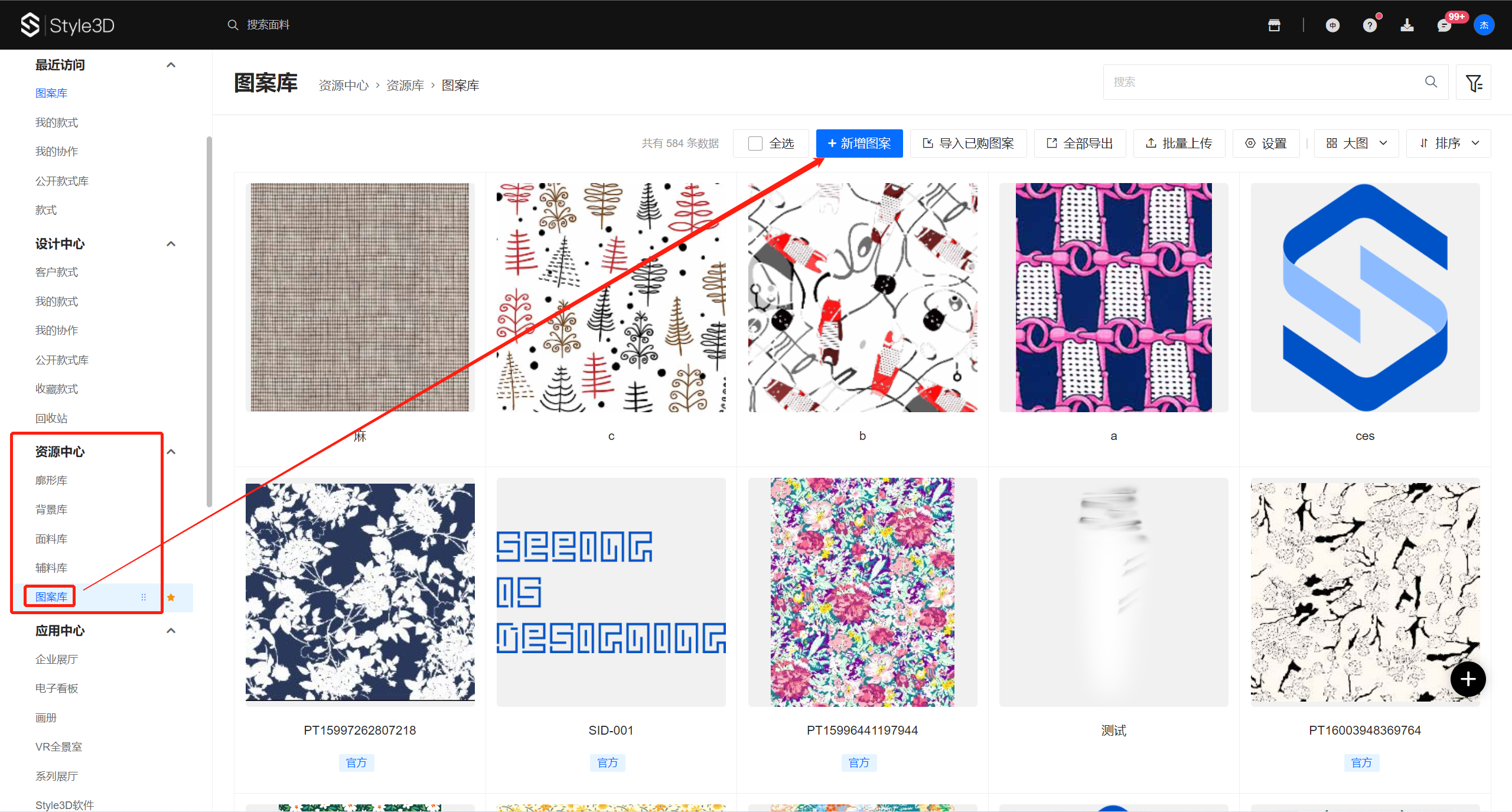This screenshot has height=812, width=1512.
Task: Tick the 全选 select-all checkbox
Action: point(755,144)
